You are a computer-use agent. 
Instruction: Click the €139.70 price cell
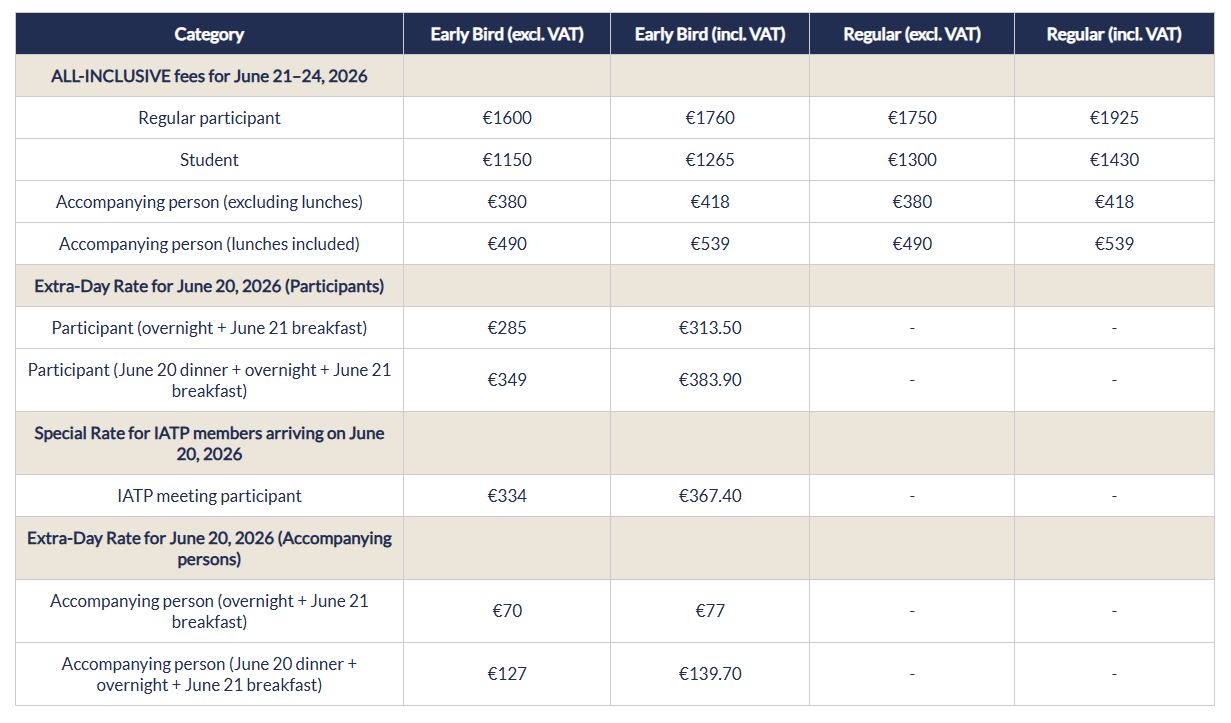710,674
